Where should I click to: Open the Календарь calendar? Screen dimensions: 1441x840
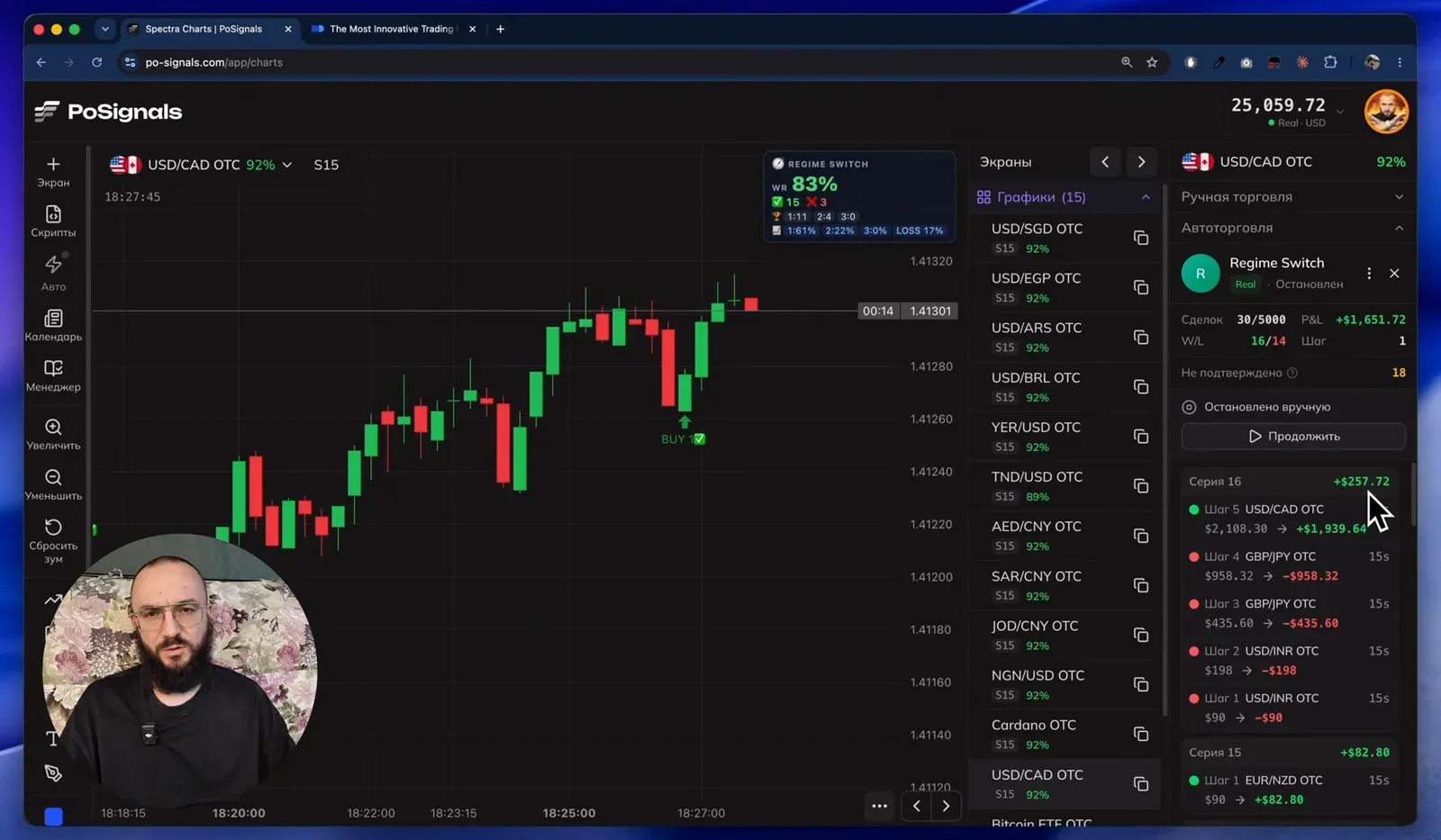(x=53, y=325)
